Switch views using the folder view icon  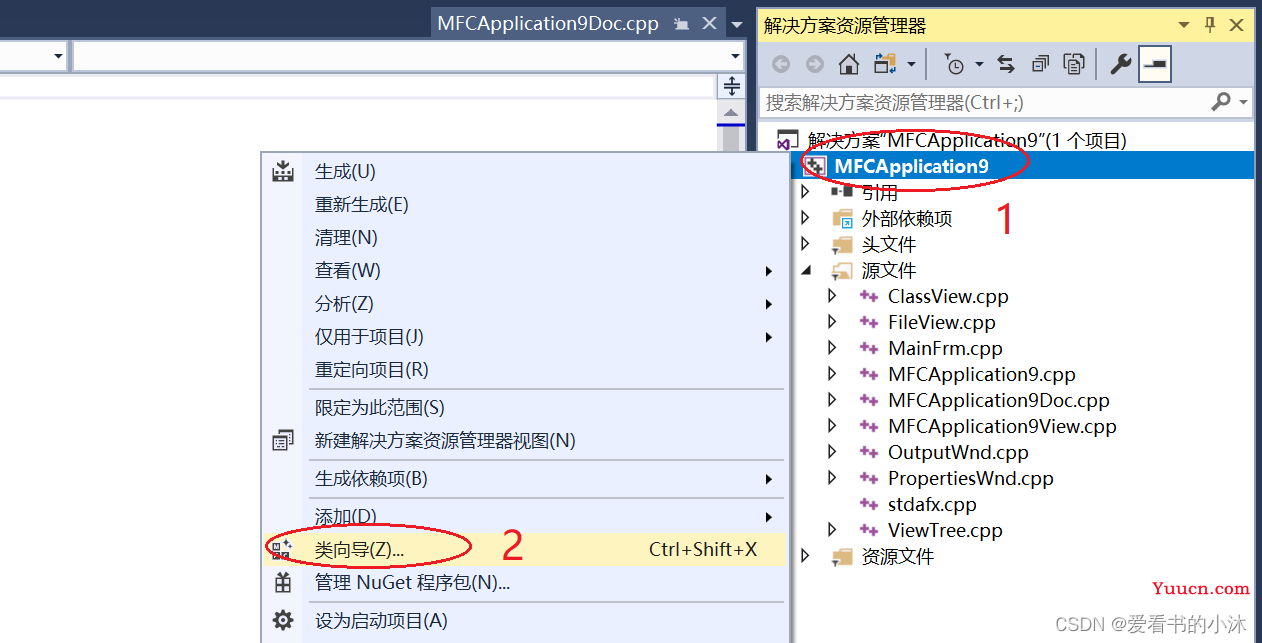[885, 65]
